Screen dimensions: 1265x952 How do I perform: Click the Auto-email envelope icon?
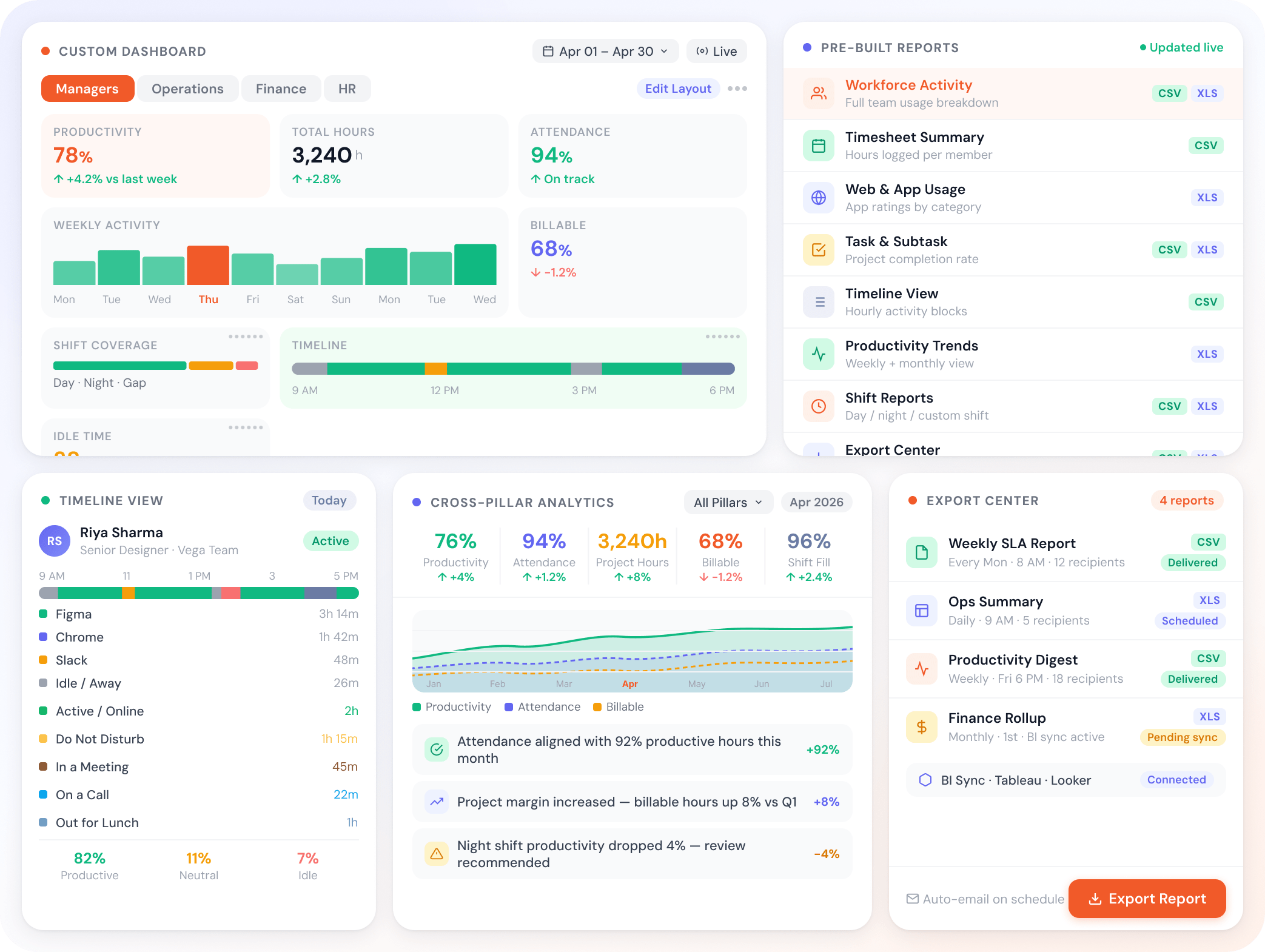pos(912,899)
